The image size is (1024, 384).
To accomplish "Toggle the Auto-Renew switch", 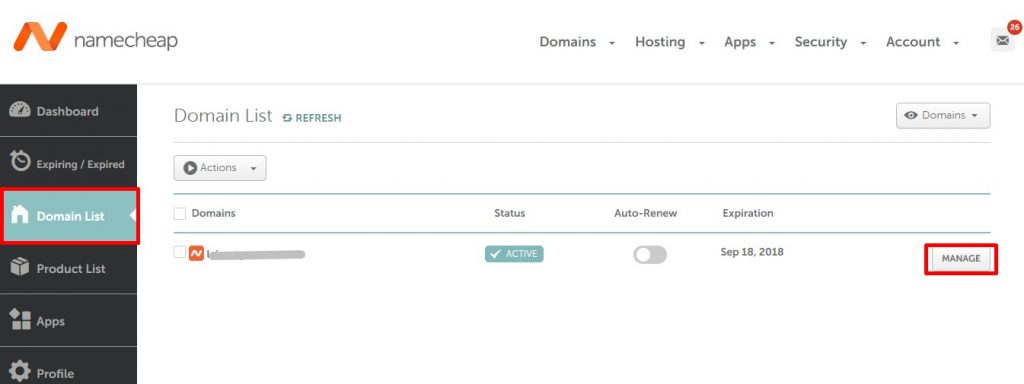I will point(650,255).
